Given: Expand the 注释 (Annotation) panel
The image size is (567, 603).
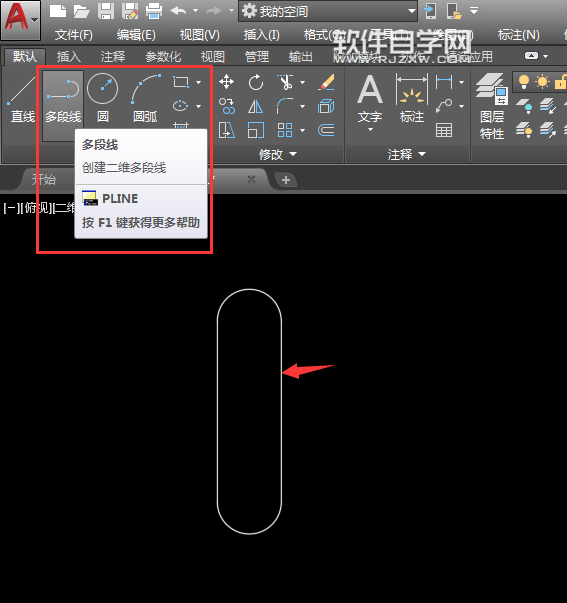Looking at the screenshot, I should 407,155.
